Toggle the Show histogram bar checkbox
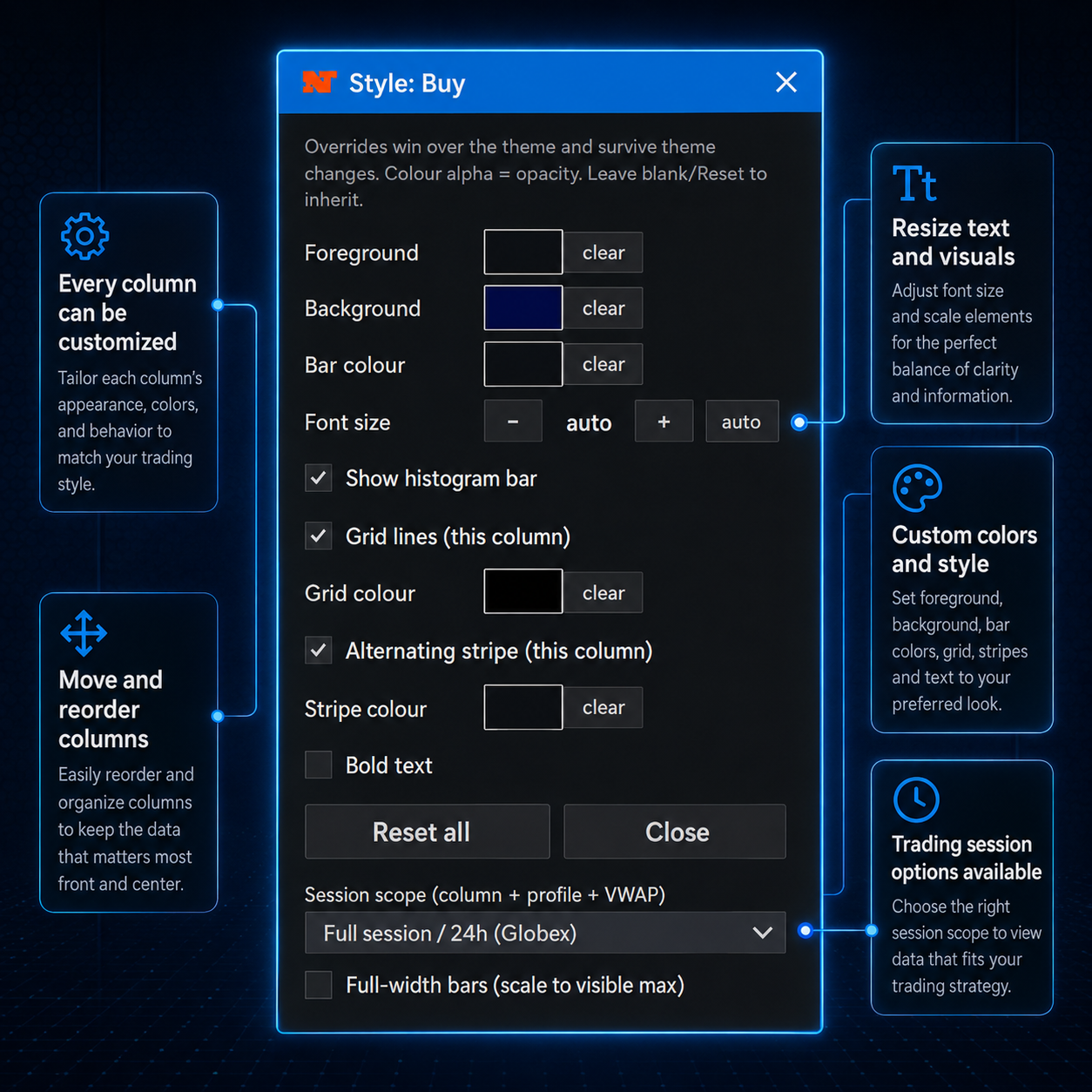Viewport: 1092px width, 1092px height. [319, 478]
